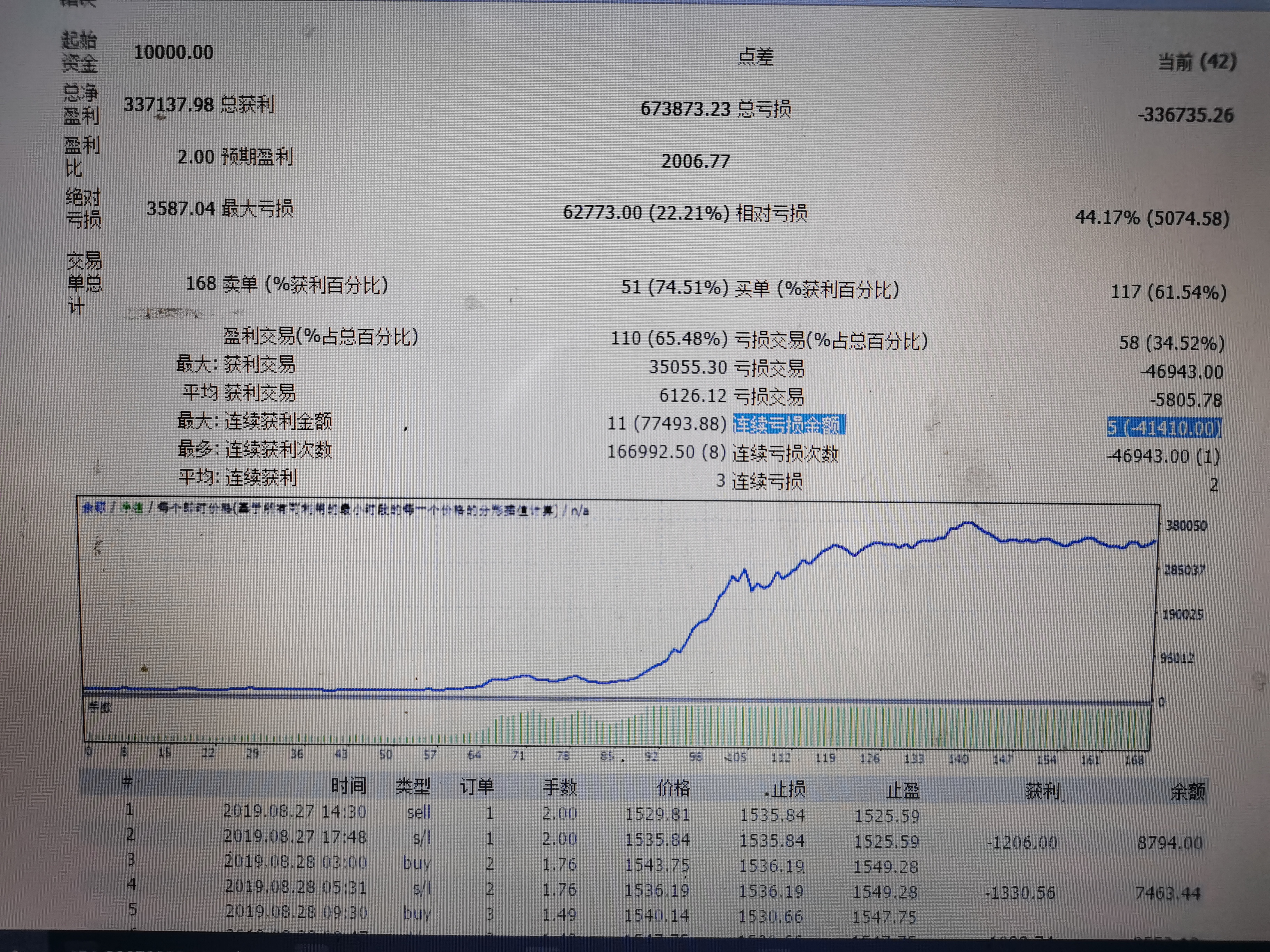Select largest profit trade 35055.30

click(688, 367)
